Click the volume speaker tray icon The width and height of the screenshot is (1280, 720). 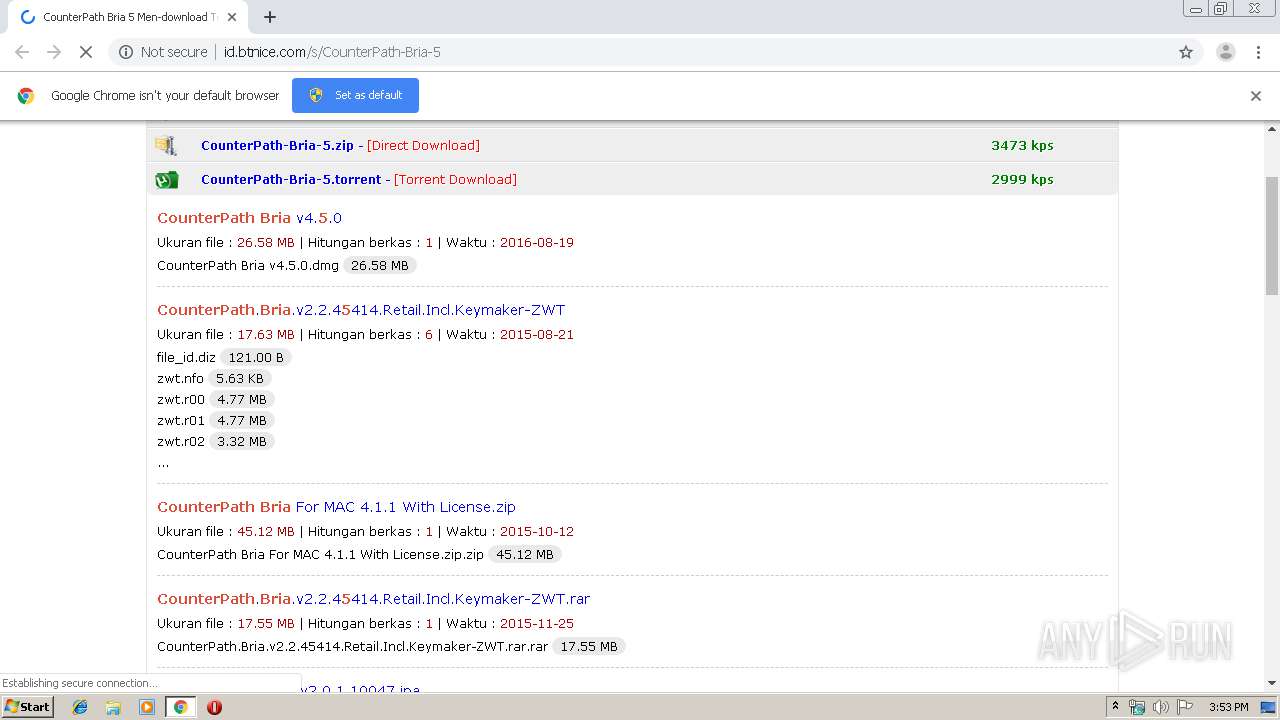click(1160, 707)
